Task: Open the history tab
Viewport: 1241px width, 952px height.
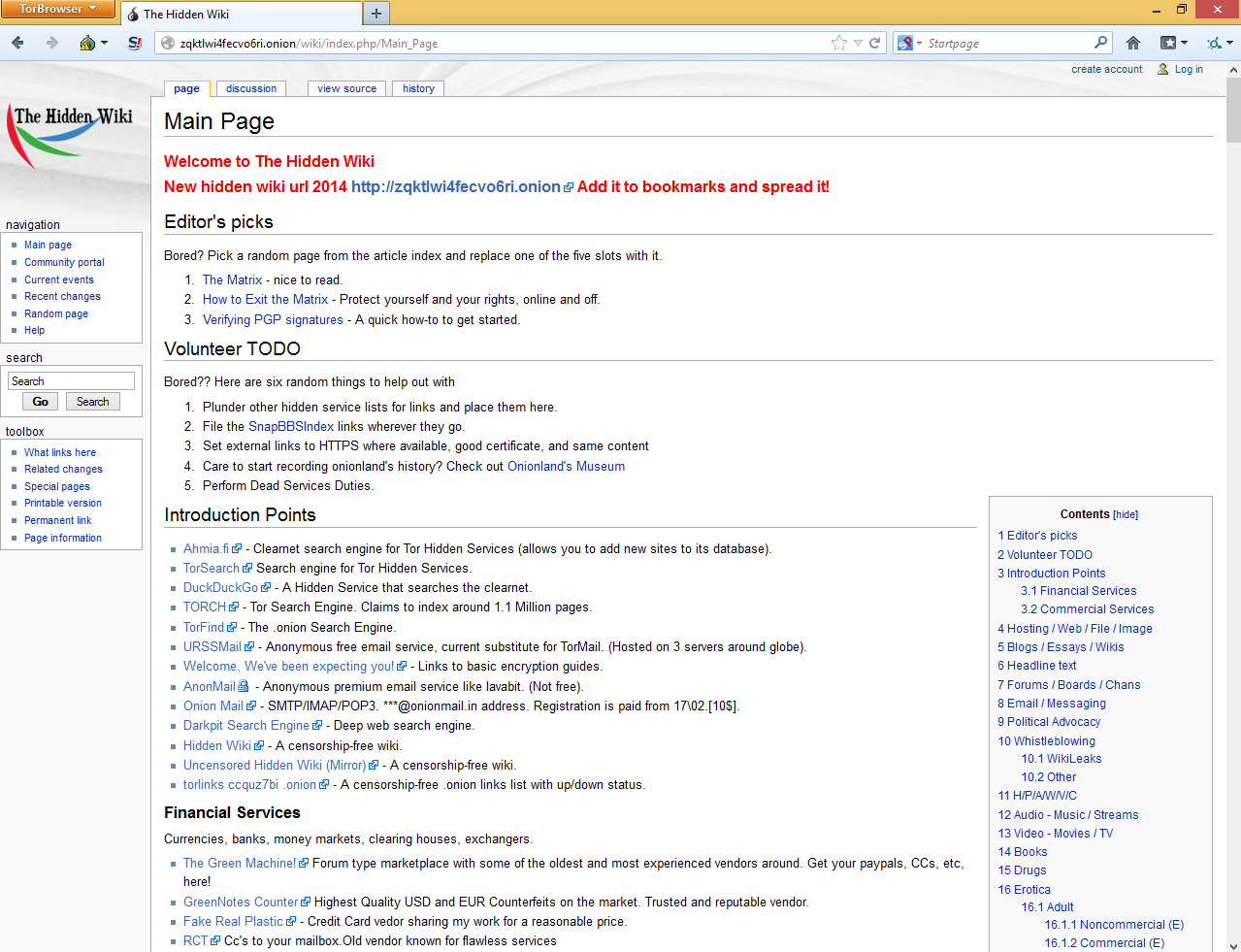Action: click(x=418, y=88)
